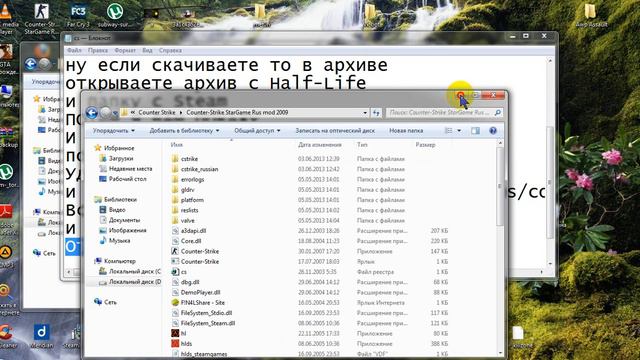Select the Core.dll file
Screen dimensions: 640x360
pyautogui.click(x=187, y=241)
